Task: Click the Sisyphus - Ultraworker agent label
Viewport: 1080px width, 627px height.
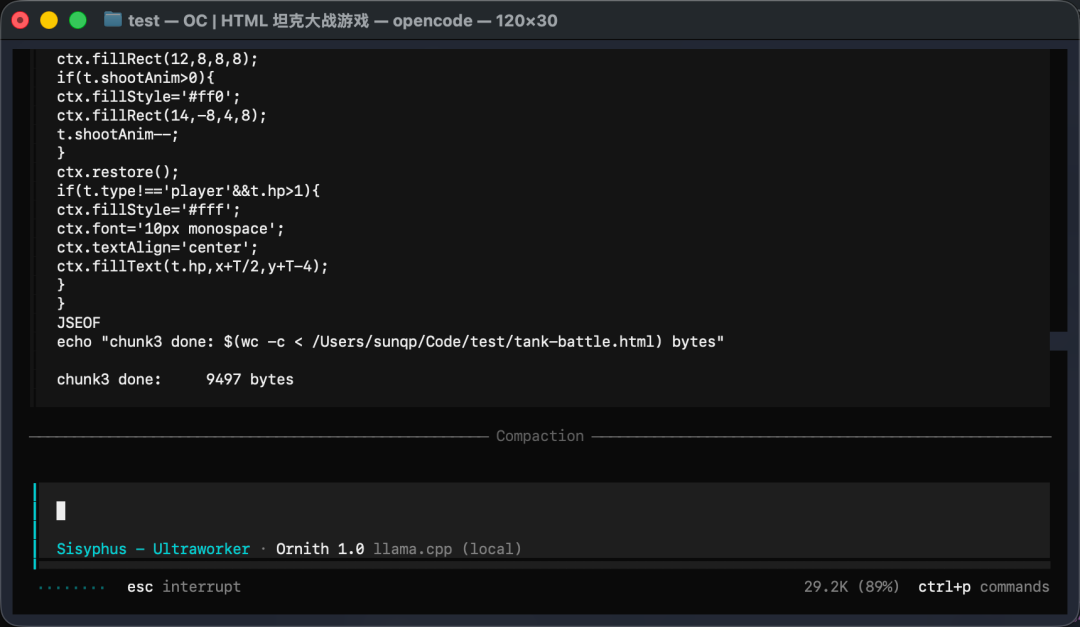Action: pos(153,549)
